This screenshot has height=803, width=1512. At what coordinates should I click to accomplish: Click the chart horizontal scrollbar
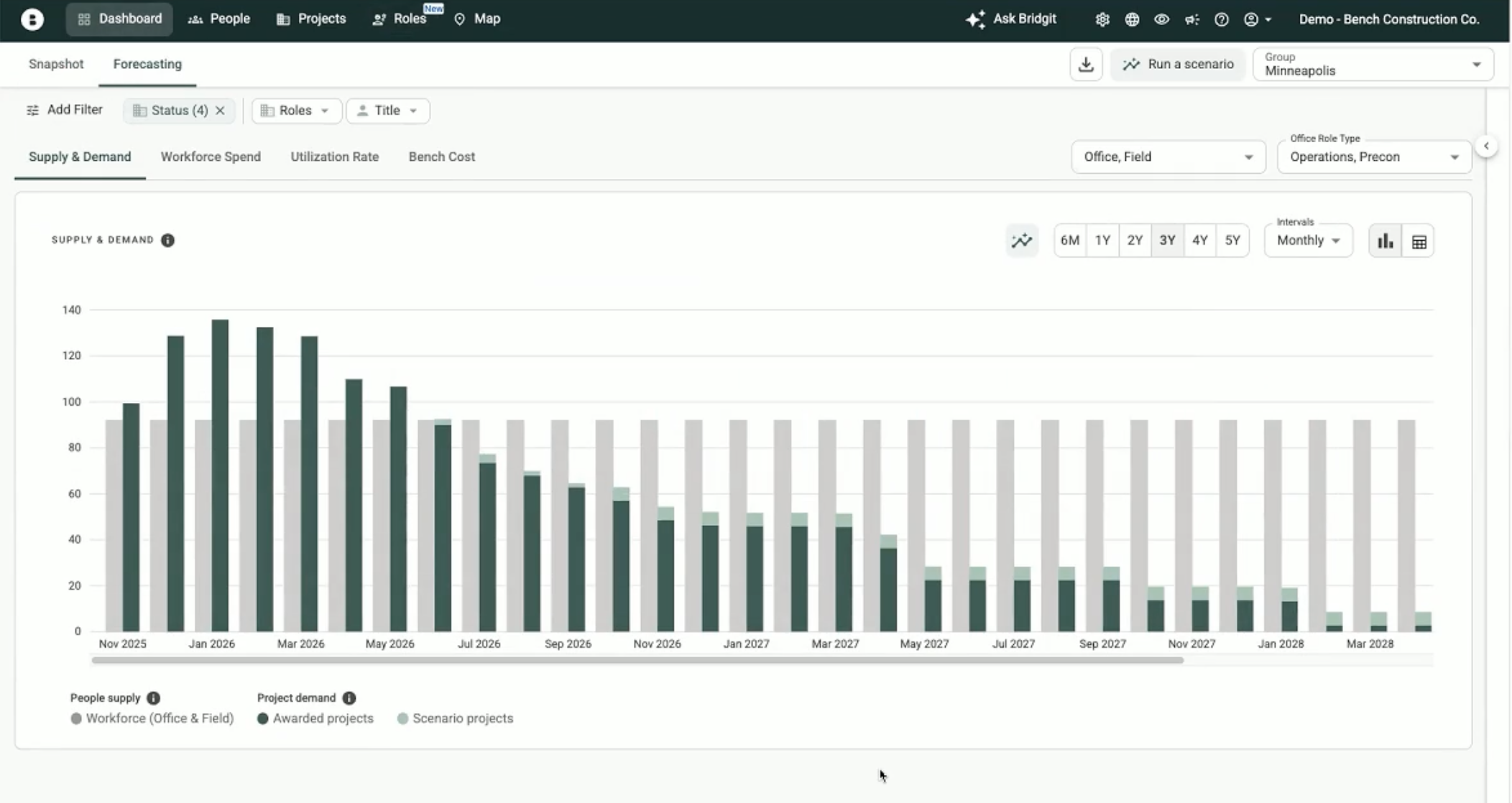click(x=637, y=660)
